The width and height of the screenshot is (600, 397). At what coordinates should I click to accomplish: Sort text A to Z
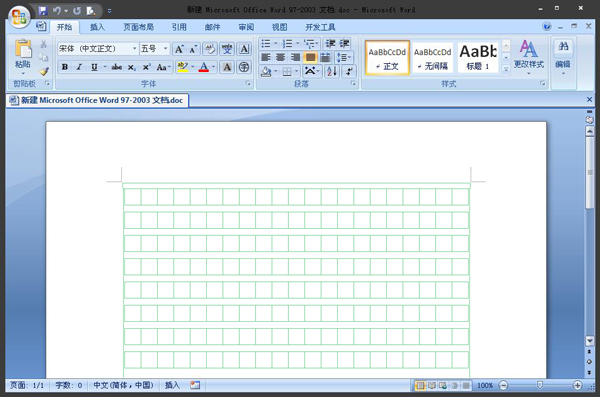[332, 71]
